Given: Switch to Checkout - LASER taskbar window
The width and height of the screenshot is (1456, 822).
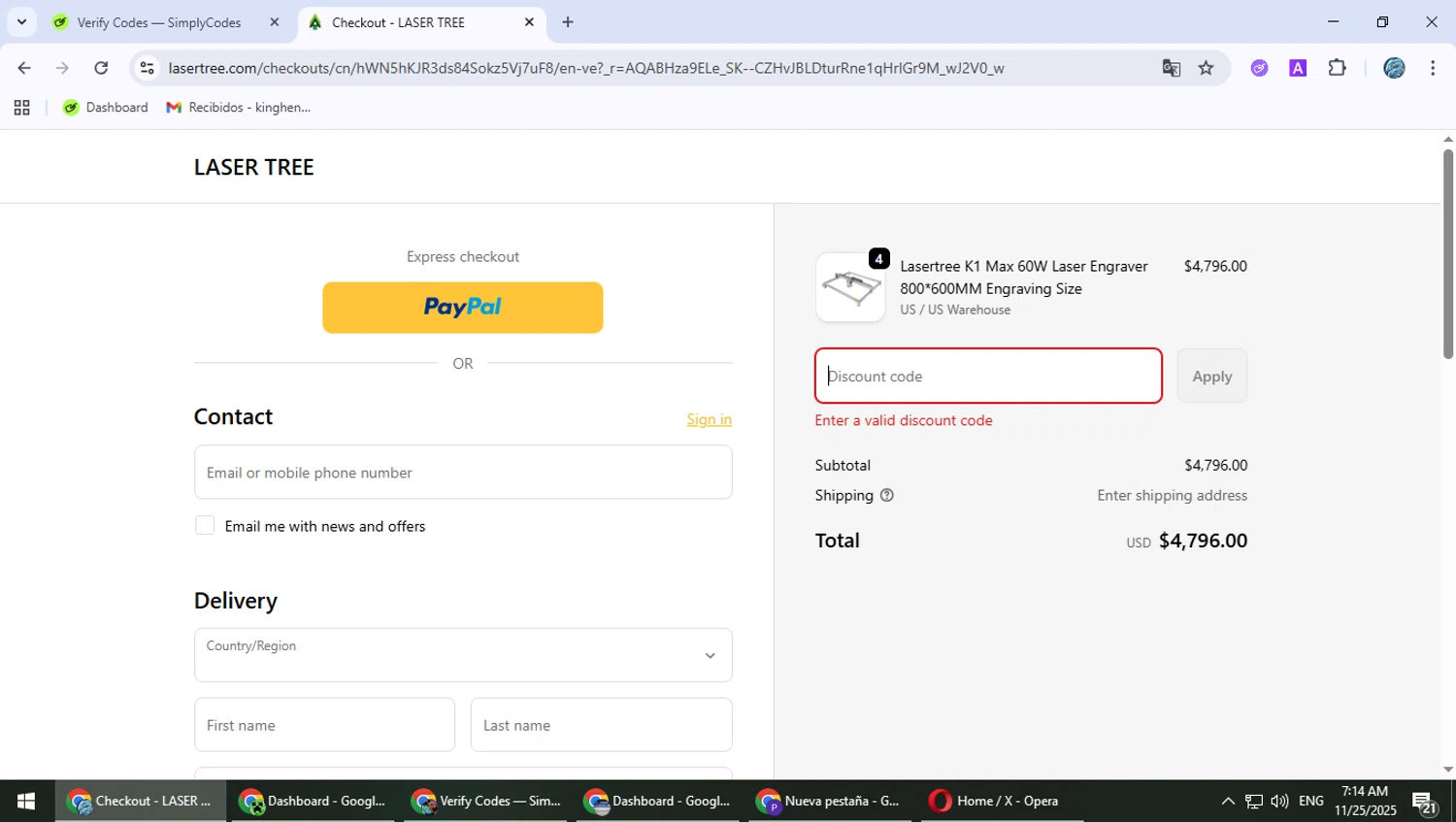Looking at the screenshot, I should coord(141,801).
